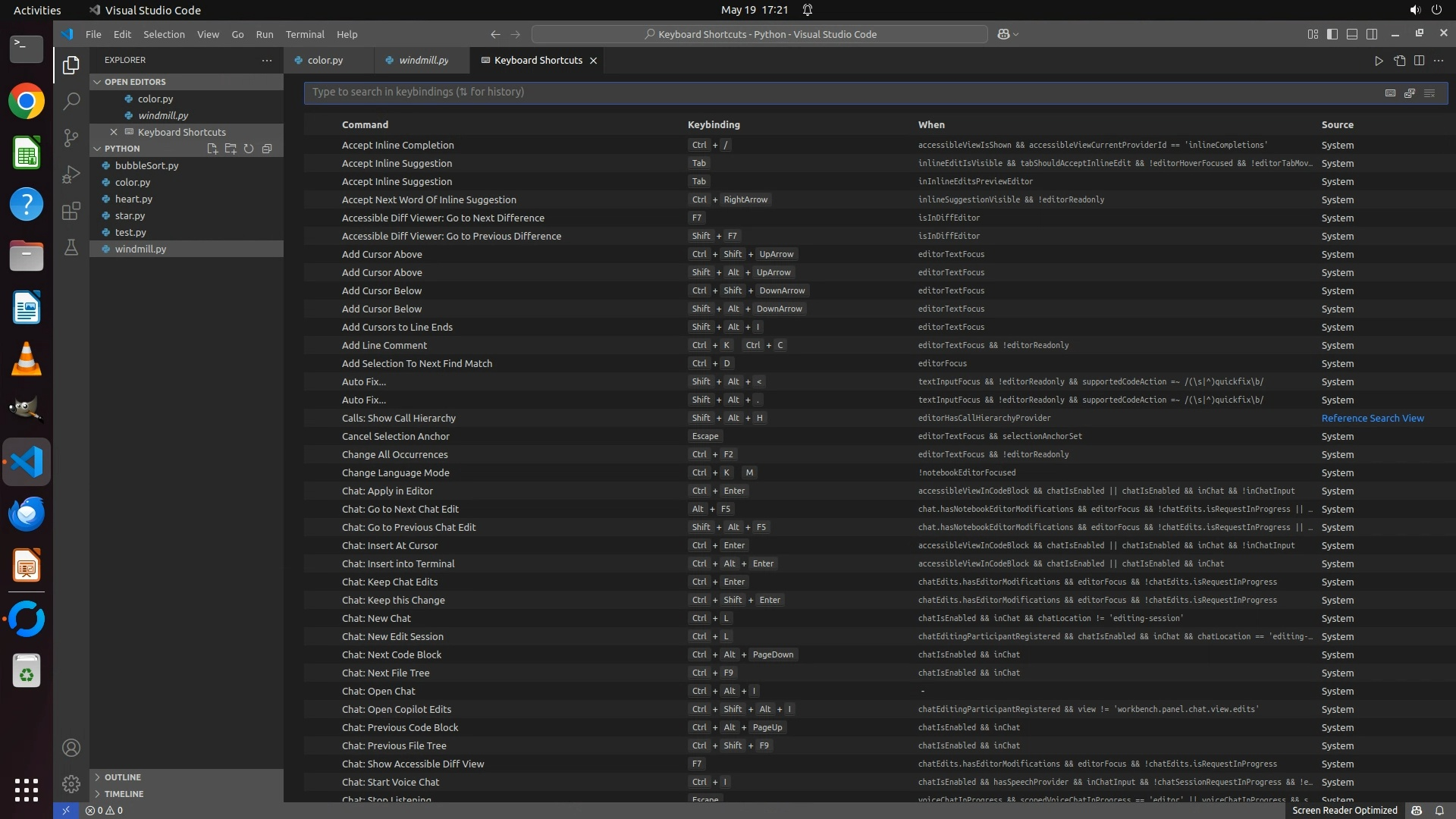Click Open Keyboard Shortcuts JSON icon
This screenshot has width=1456, height=819.
tap(1399, 61)
